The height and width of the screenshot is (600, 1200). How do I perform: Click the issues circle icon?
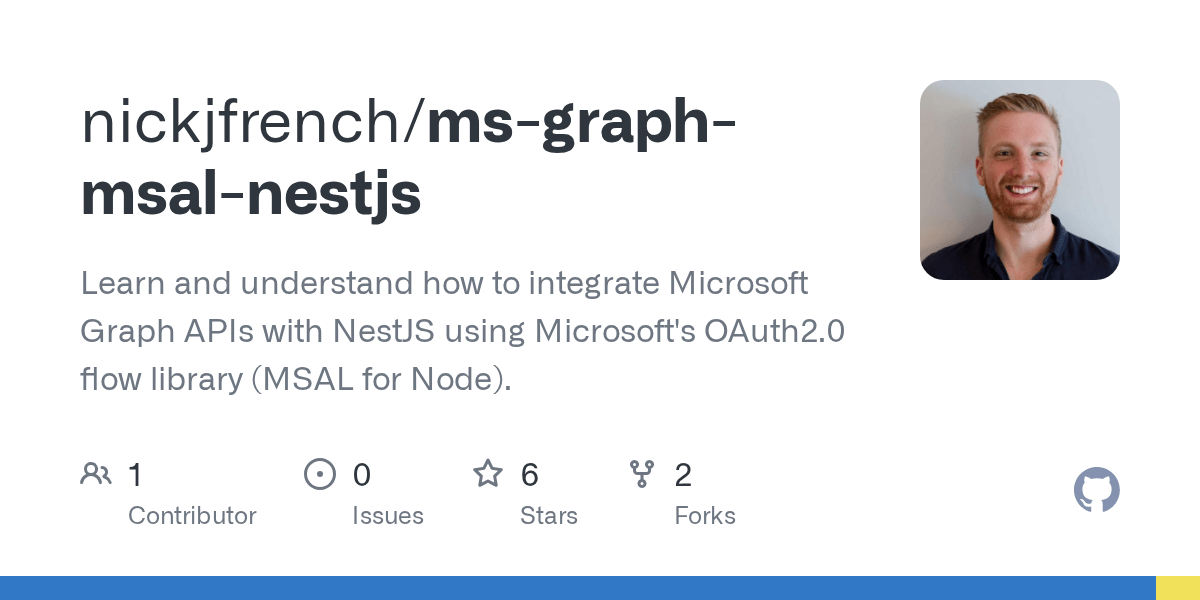coord(320,474)
